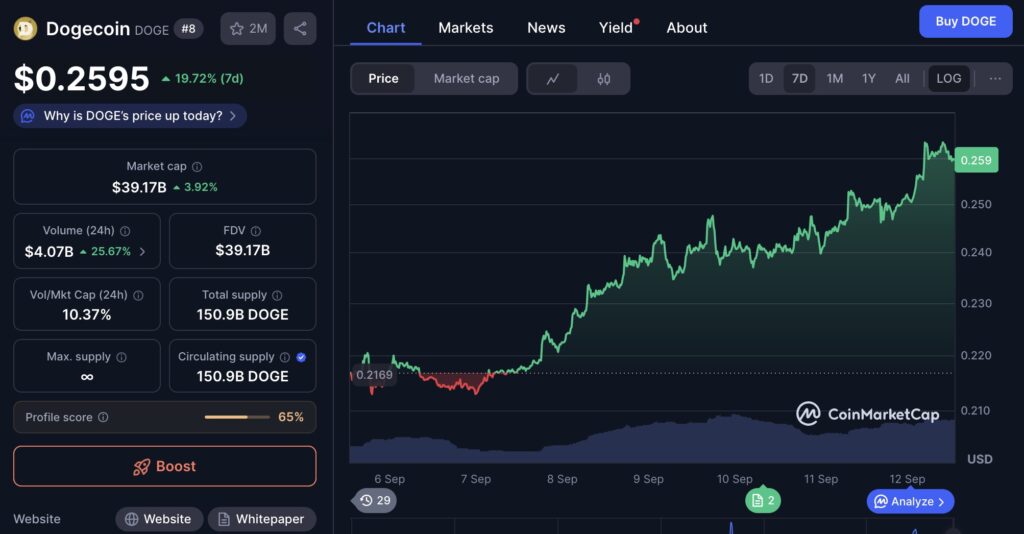Switch to line chart view icon
This screenshot has height=534, width=1024.
552,79
